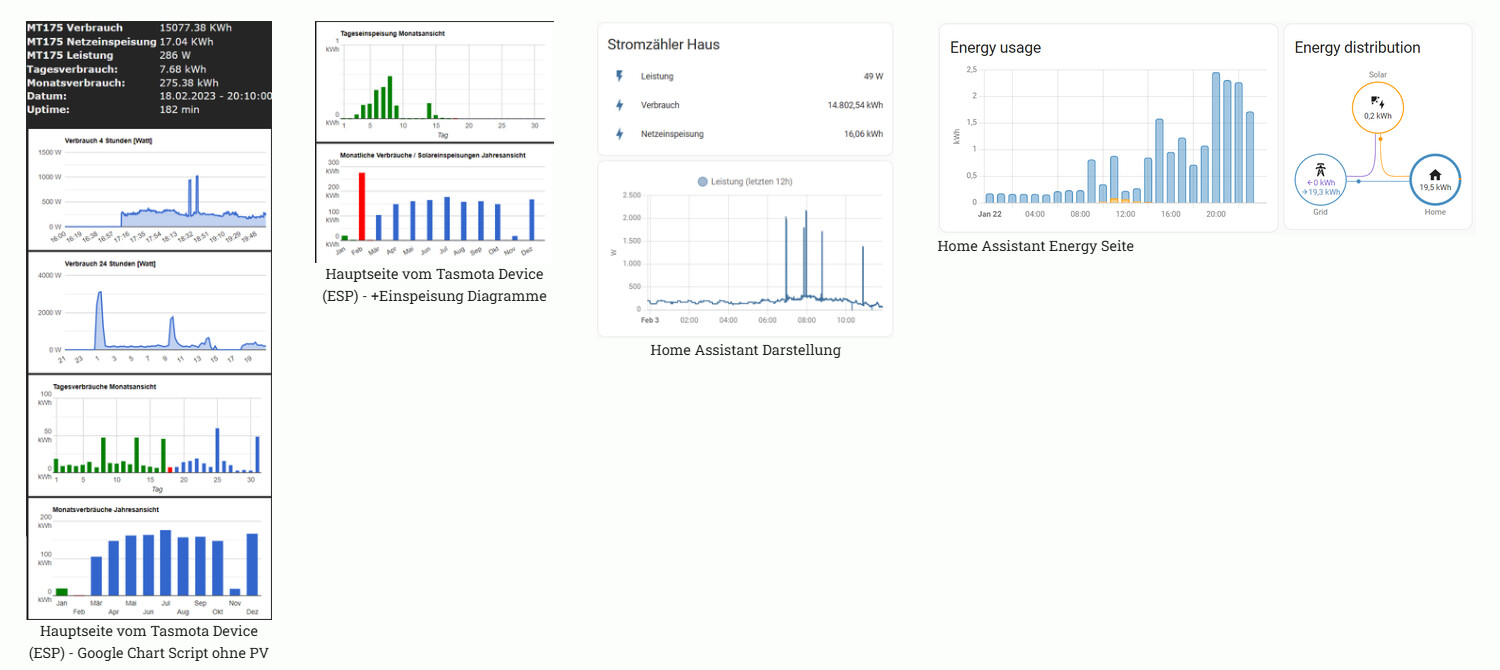
Task: Open the Tageseinspeisung Monatsansicht chart
Action: coord(435,80)
